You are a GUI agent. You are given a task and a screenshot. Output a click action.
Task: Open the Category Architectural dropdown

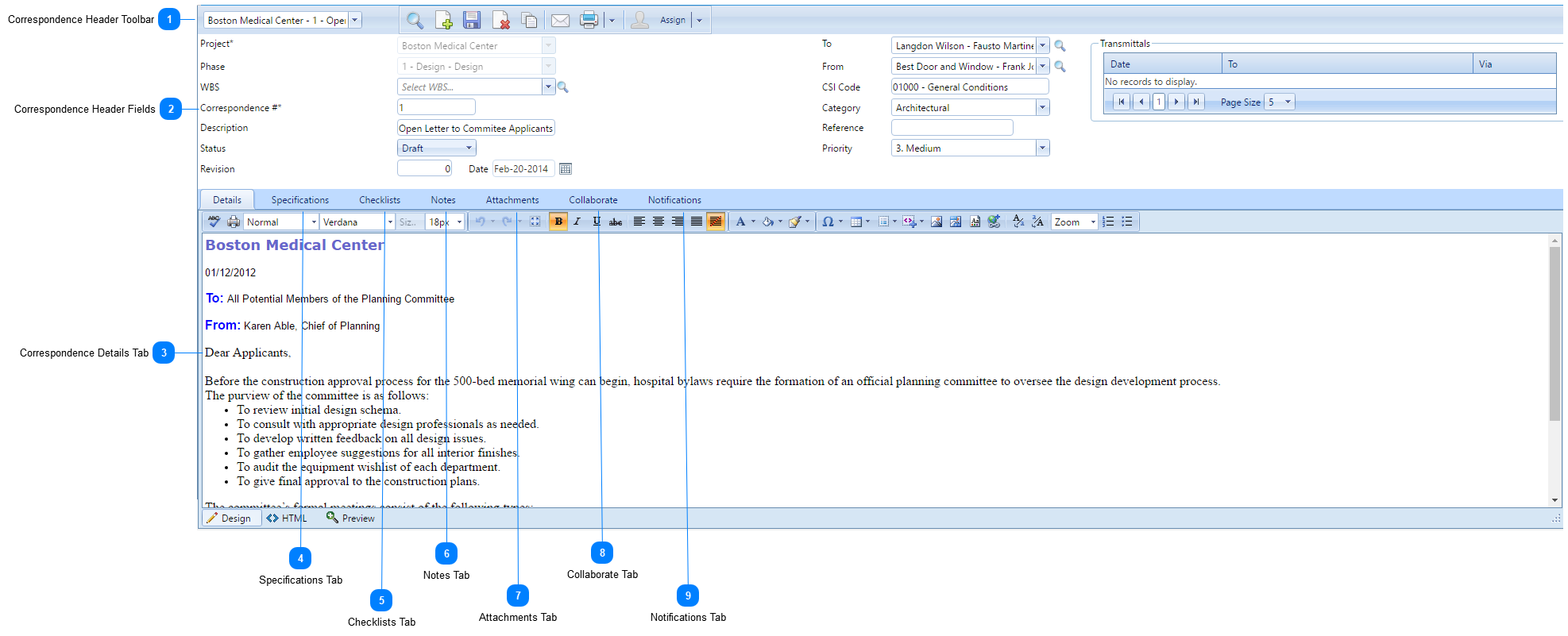pos(1043,107)
